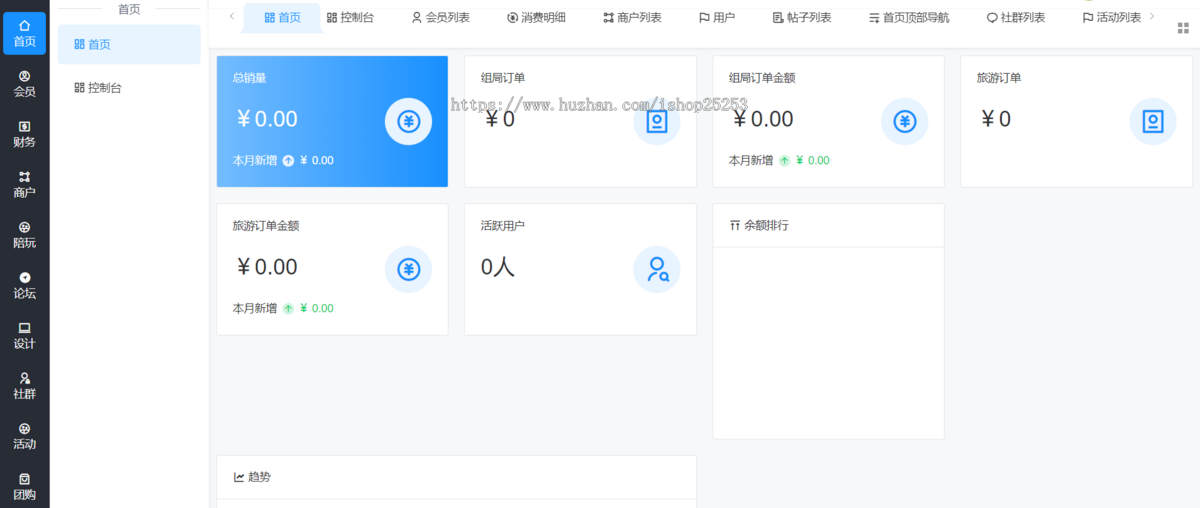This screenshot has height=508, width=1200.
Task: Switch to the 首页顶部导航 tab
Action: coord(909,17)
